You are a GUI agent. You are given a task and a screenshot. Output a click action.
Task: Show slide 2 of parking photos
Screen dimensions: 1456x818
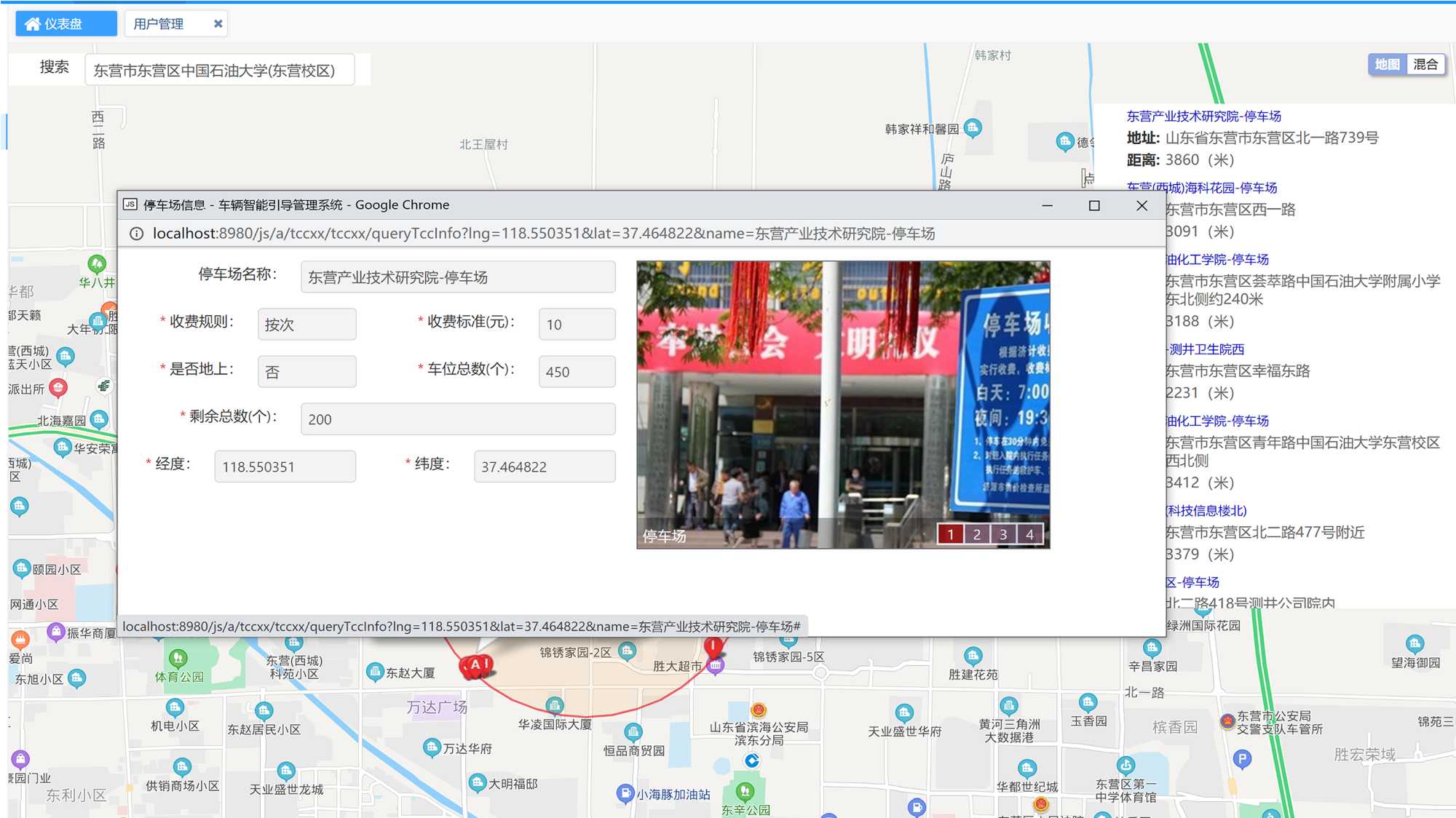pos(977,534)
